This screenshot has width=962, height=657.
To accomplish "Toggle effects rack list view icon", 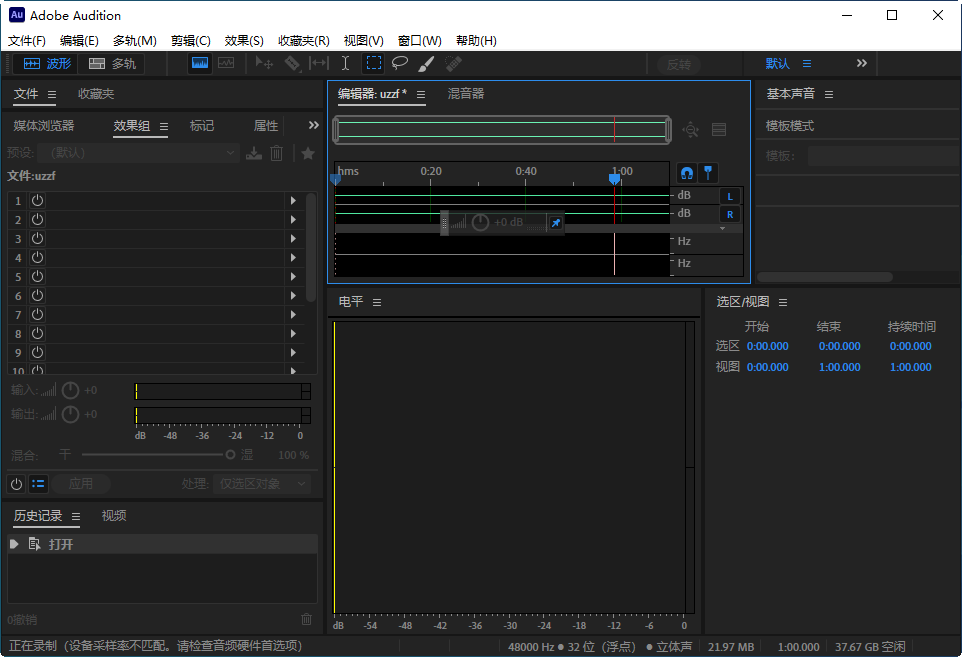I will (38, 484).
